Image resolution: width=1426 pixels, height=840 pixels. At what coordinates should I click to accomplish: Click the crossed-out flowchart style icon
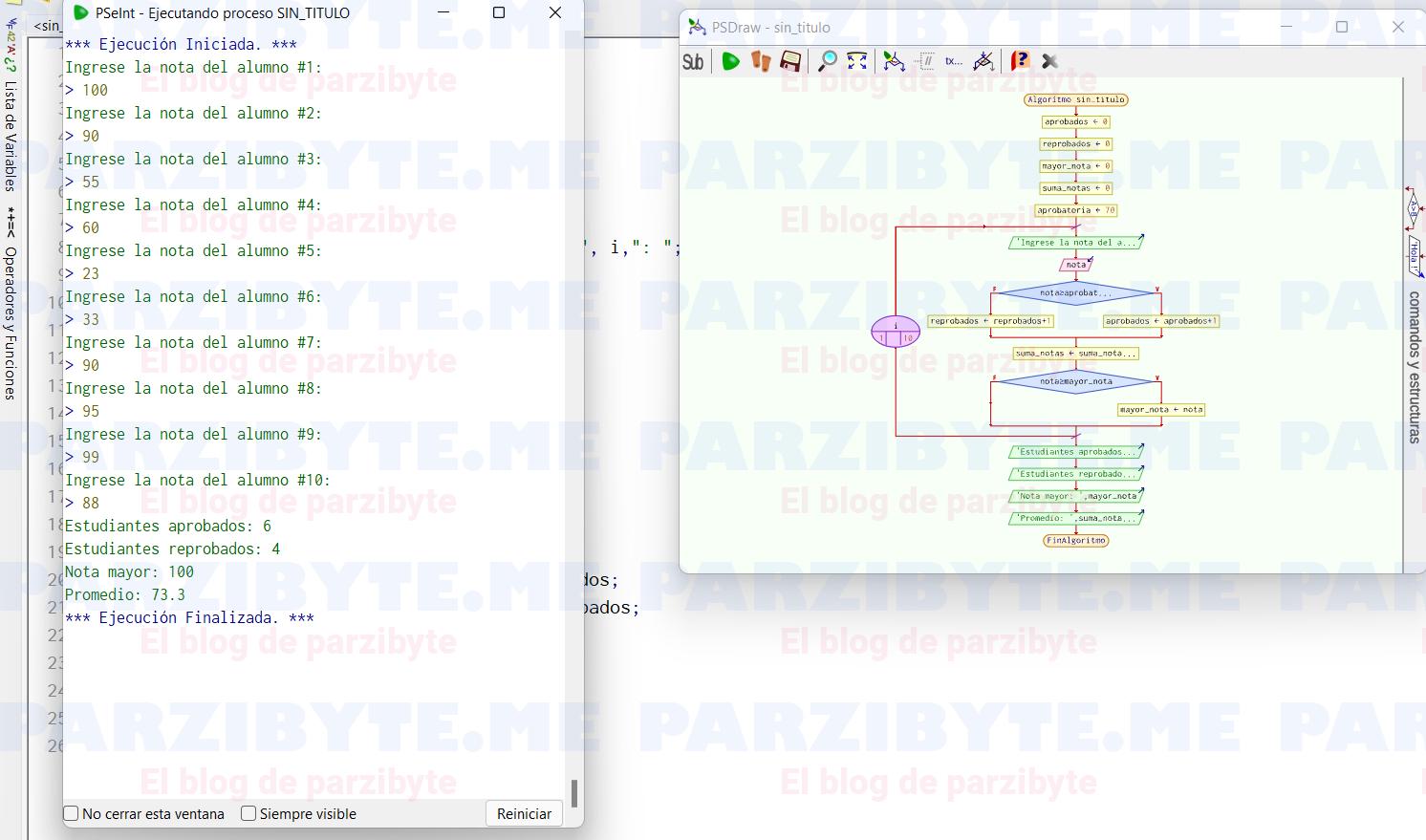983,62
